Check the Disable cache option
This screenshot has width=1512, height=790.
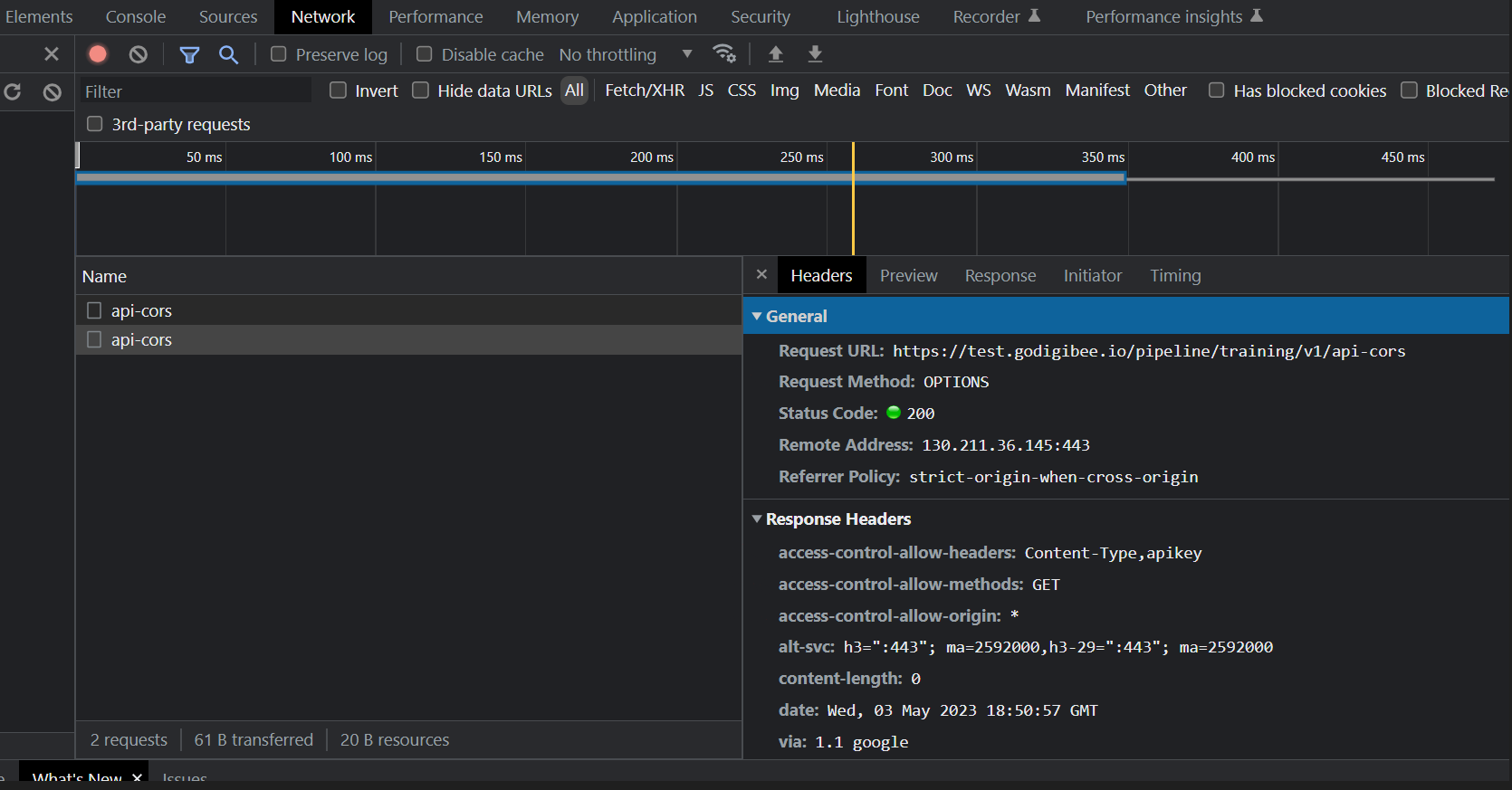coord(424,54)
